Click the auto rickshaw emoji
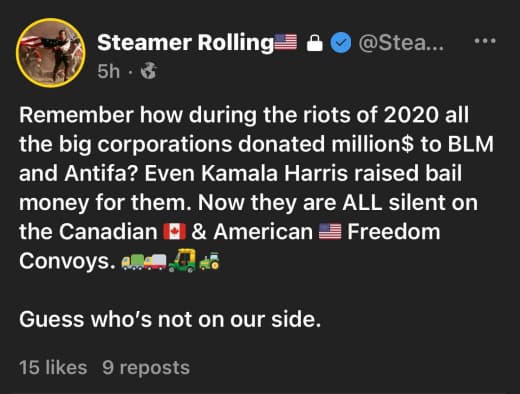Screen dimensions: 520x394 click(182, 260)
